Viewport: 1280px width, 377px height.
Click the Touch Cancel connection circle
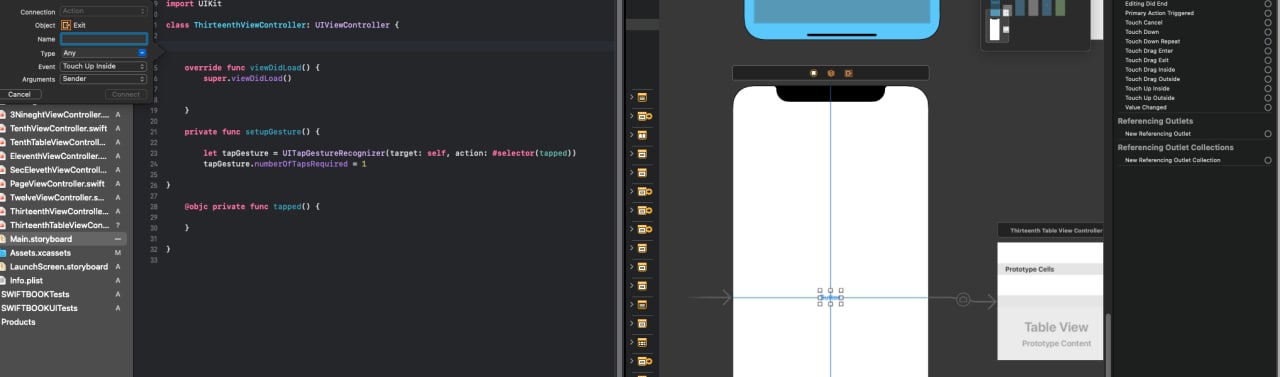(x=1268, y=22)
